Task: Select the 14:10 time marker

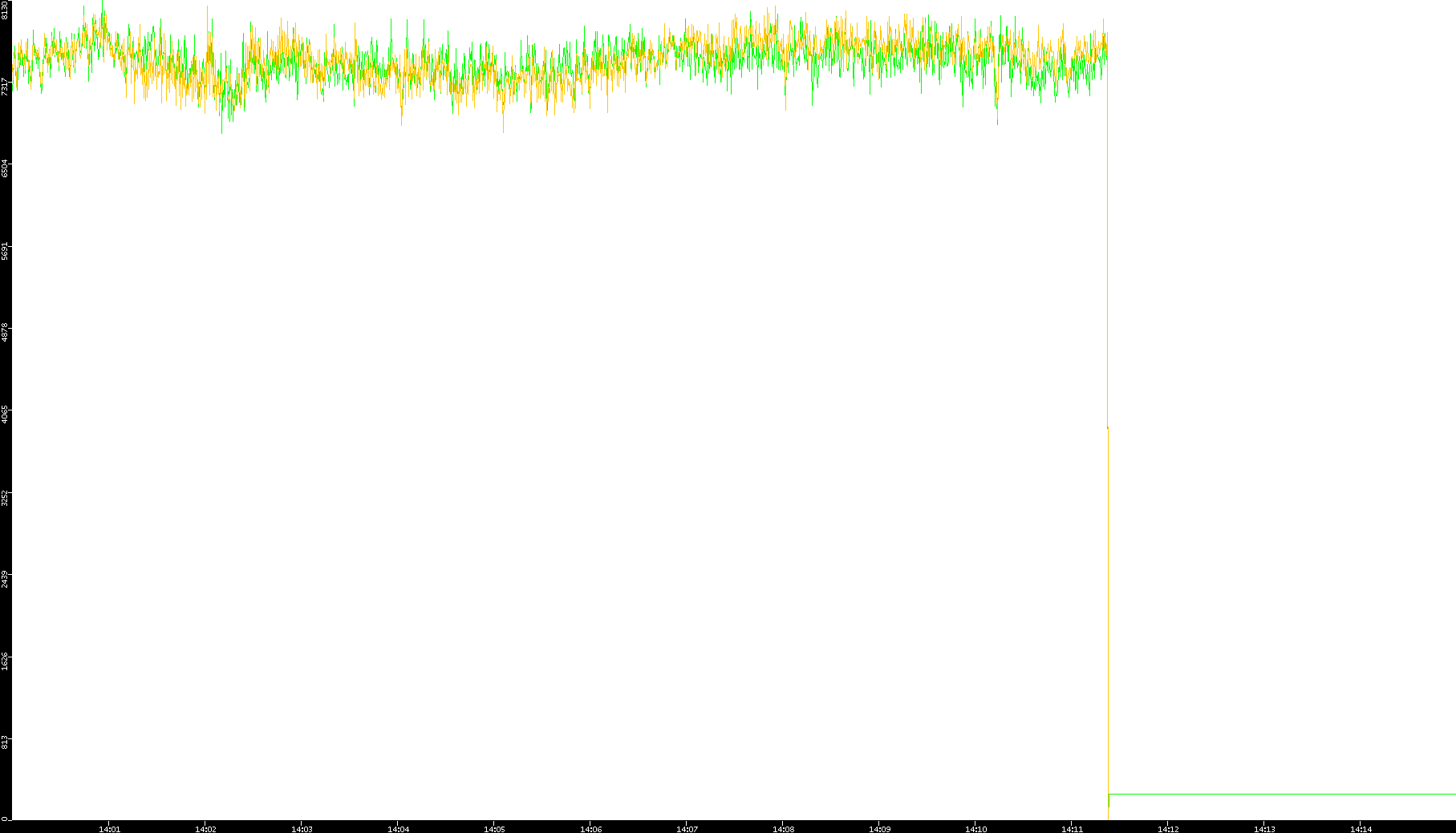Action: click(x=975, y=828)
